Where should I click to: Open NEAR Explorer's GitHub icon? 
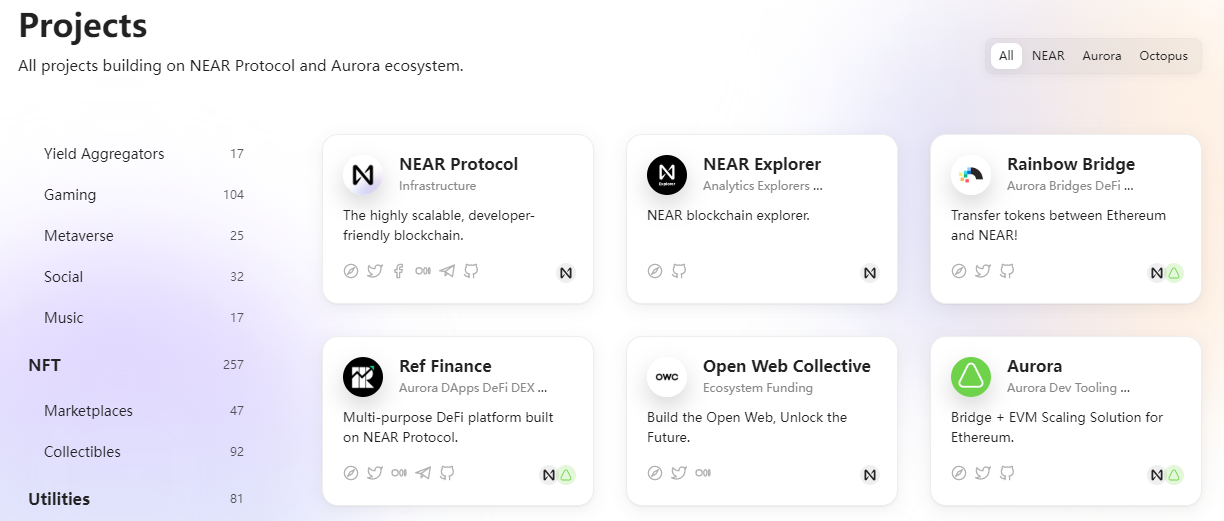679,271
